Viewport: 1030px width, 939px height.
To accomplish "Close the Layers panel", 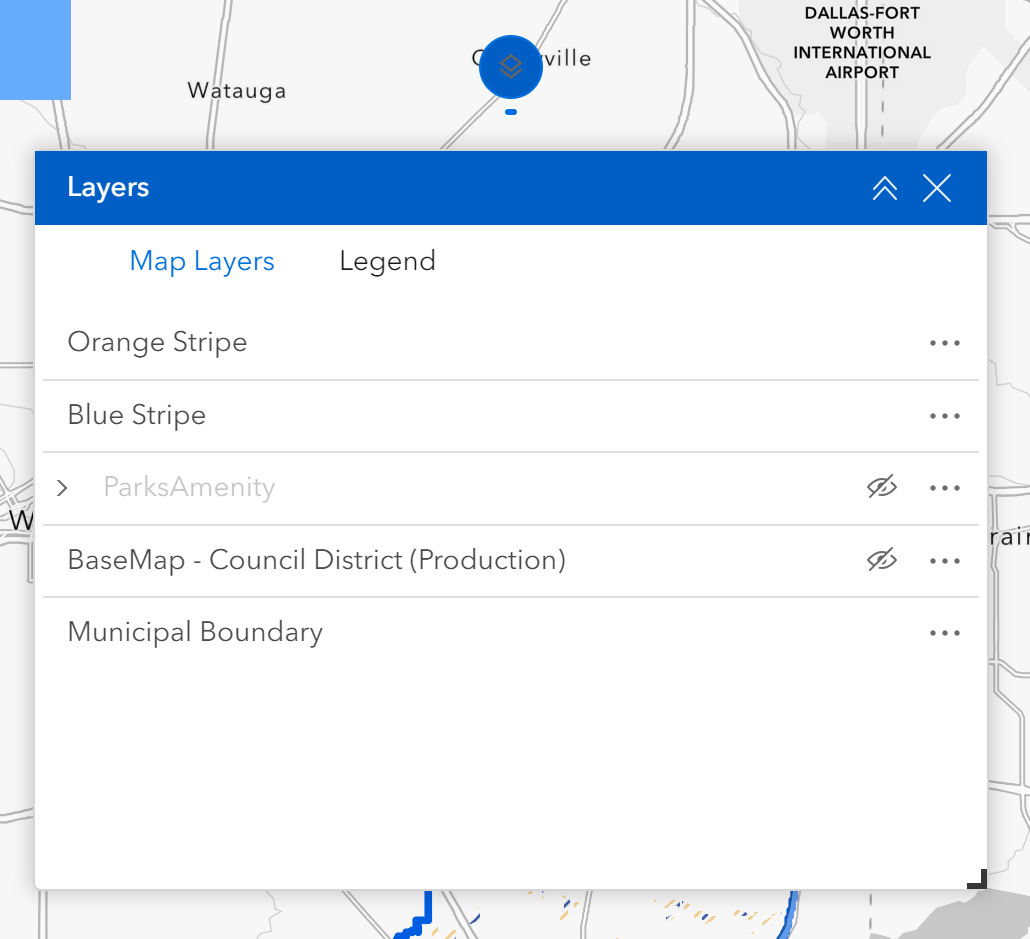I will 936,187.
